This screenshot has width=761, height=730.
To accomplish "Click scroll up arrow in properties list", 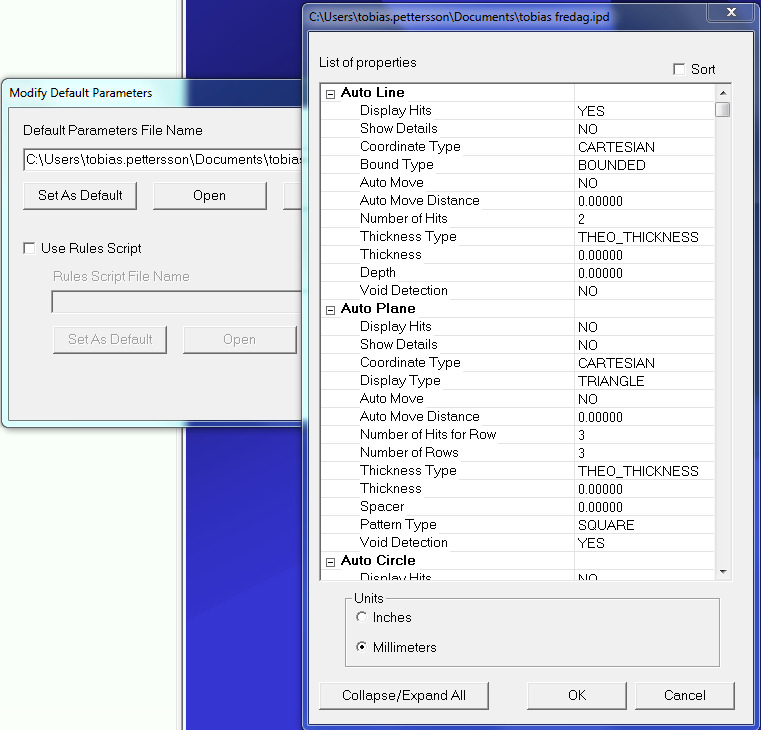I will 723,93.
